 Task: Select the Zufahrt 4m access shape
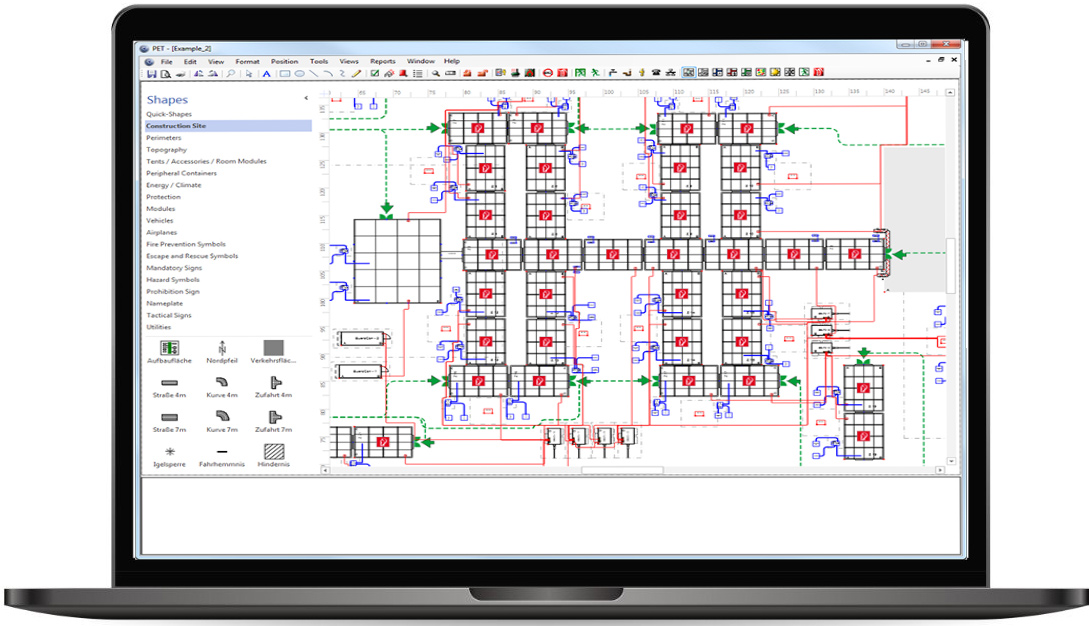pos(275,383)
